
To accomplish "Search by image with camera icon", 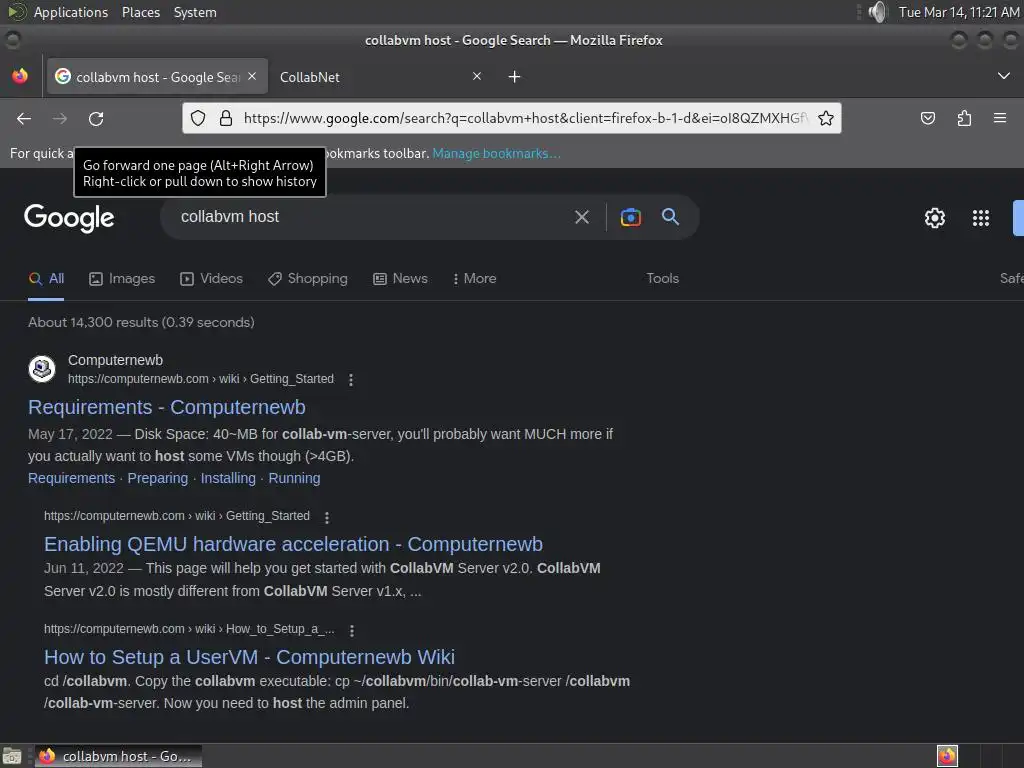I will [x=630, y=217].
